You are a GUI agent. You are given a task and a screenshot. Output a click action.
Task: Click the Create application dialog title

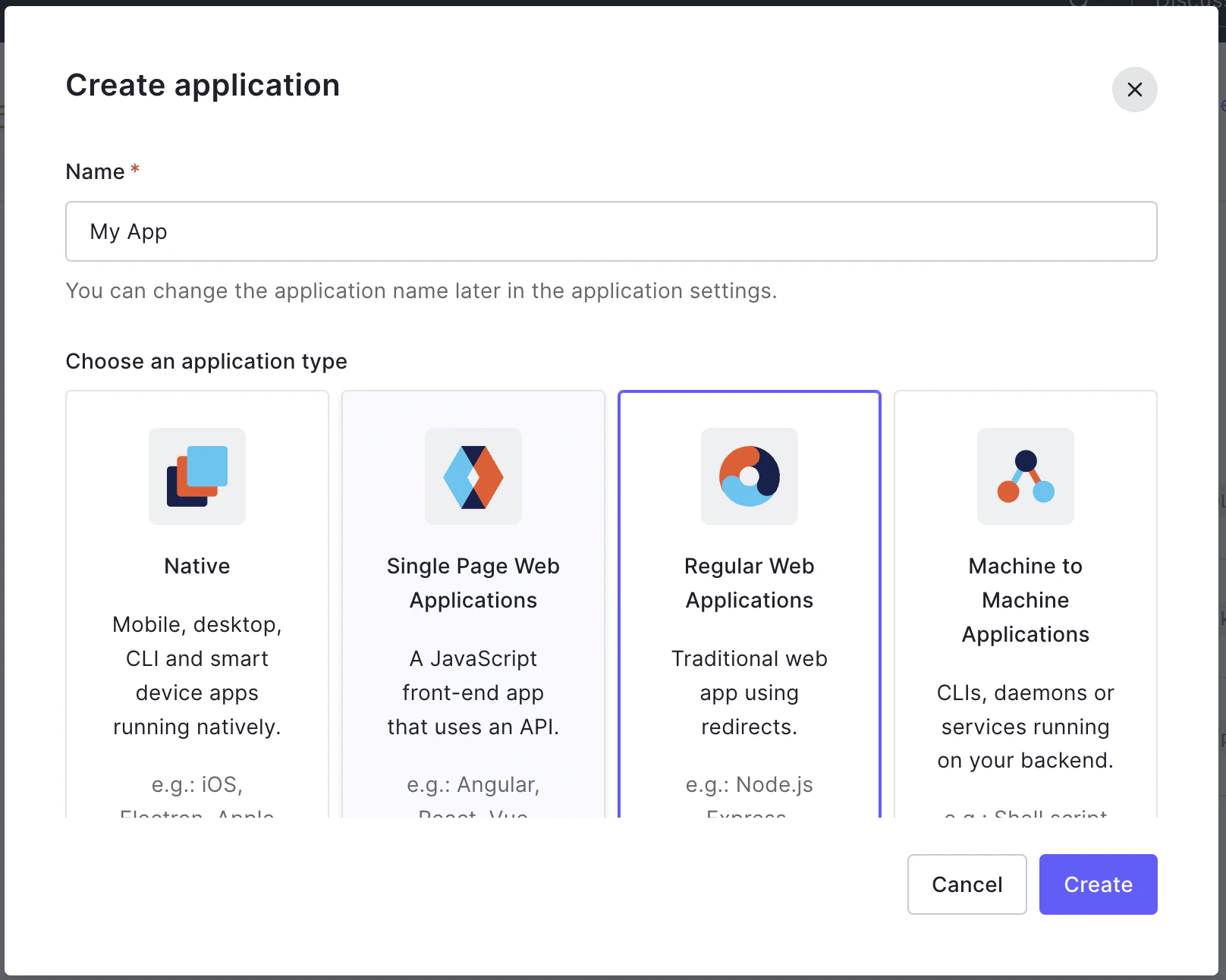(203, 85)
